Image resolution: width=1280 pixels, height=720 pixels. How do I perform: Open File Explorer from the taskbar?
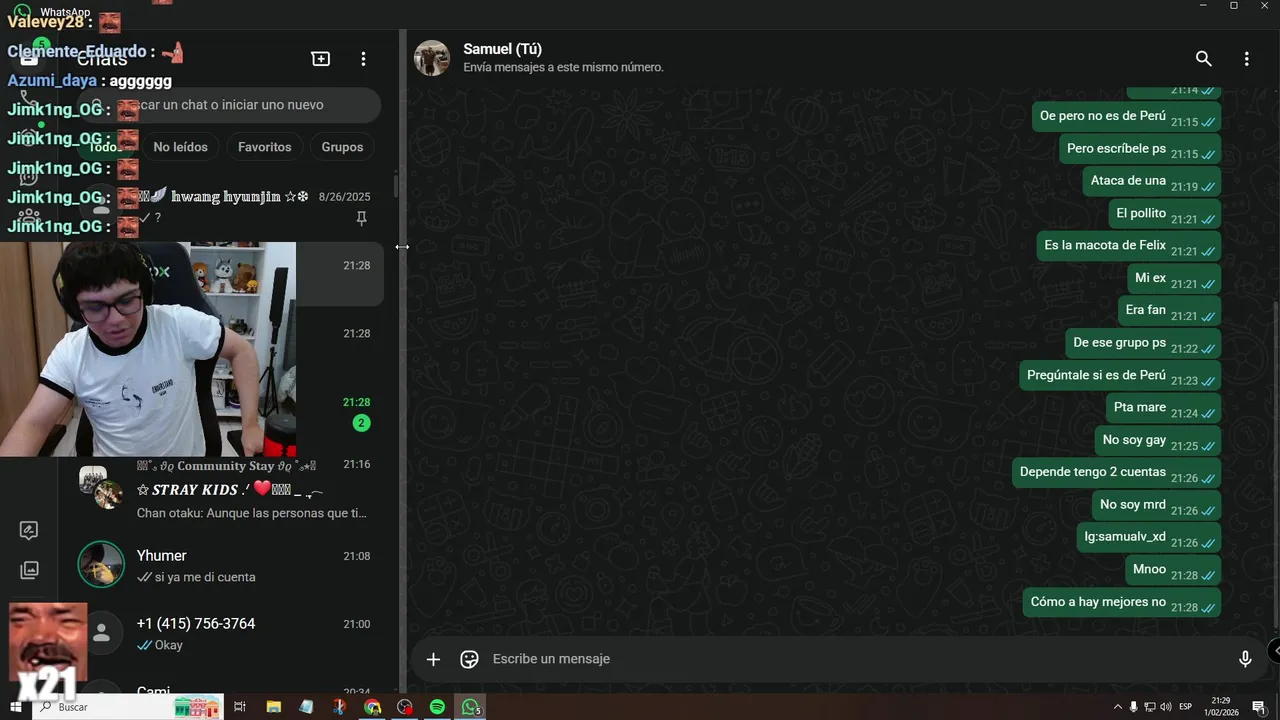tap(273, 707)
